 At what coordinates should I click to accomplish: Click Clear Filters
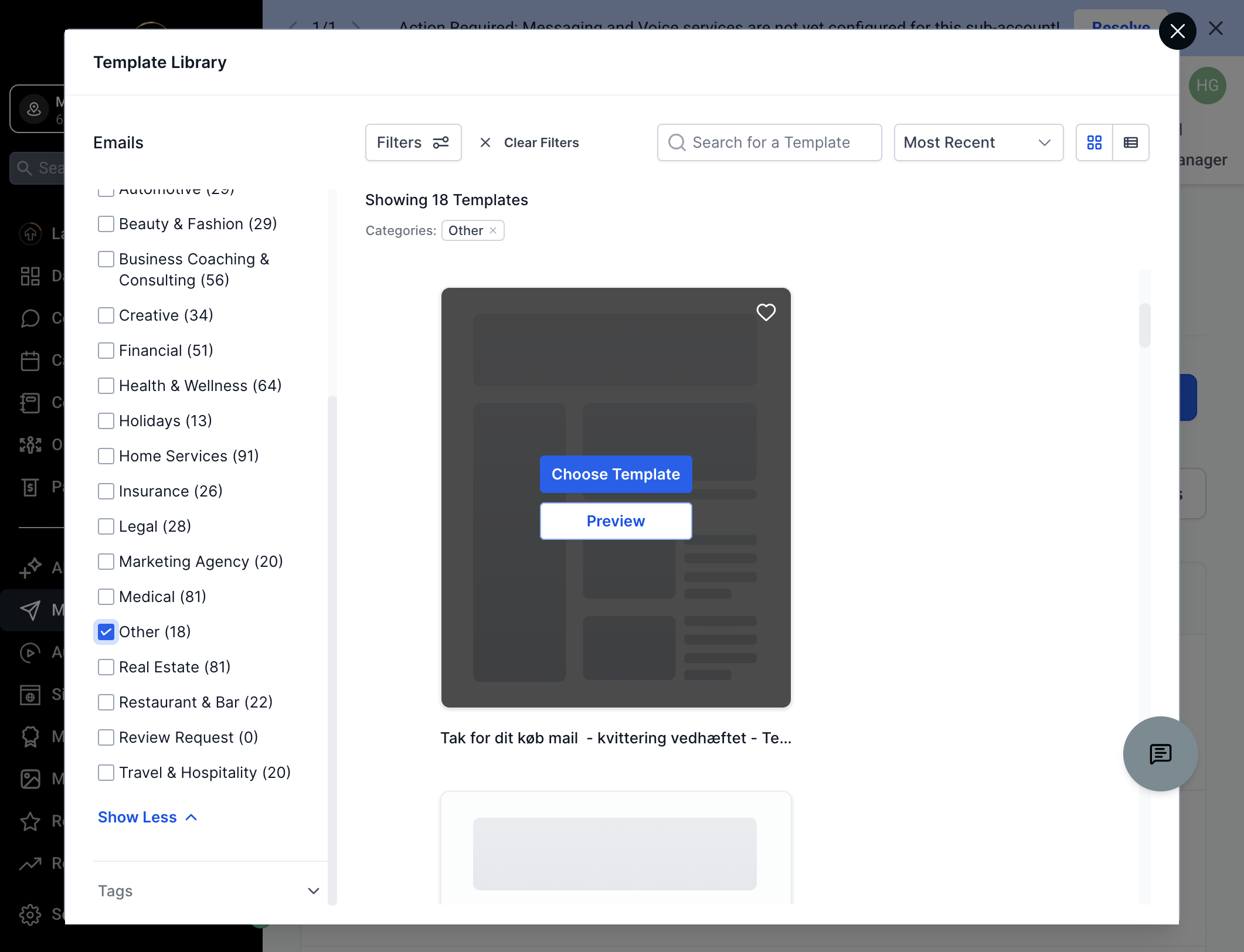click(x=529, y=142)
